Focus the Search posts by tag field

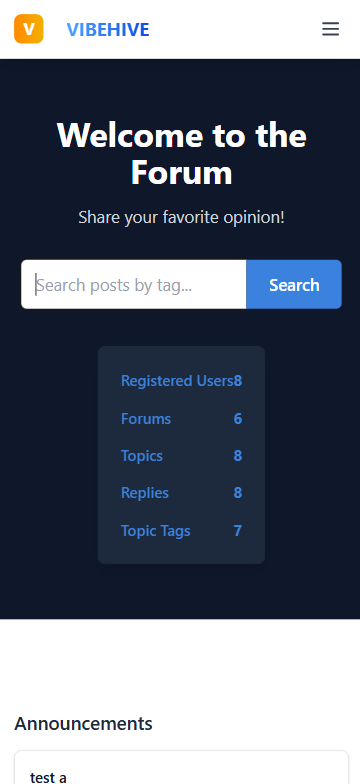pyautogui.click(x=134, y=284)
